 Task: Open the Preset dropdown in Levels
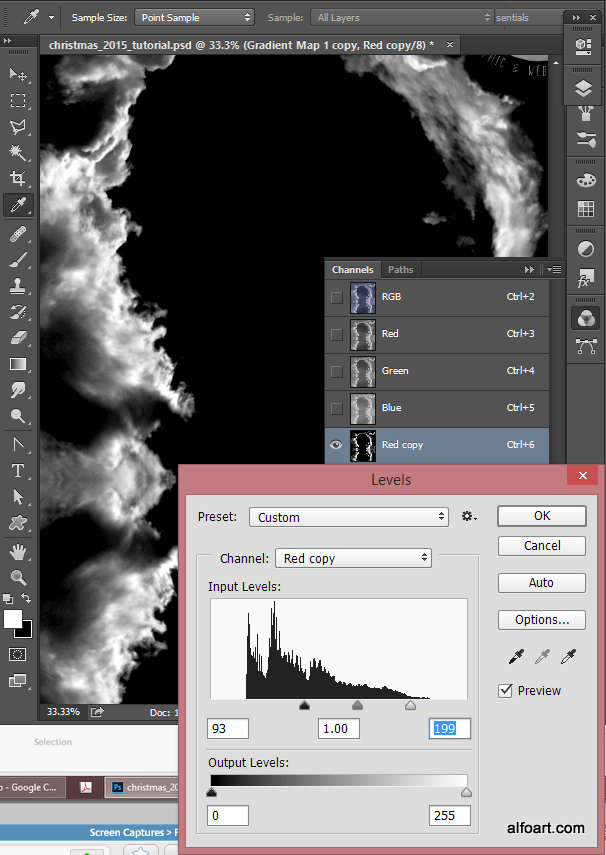348,517
